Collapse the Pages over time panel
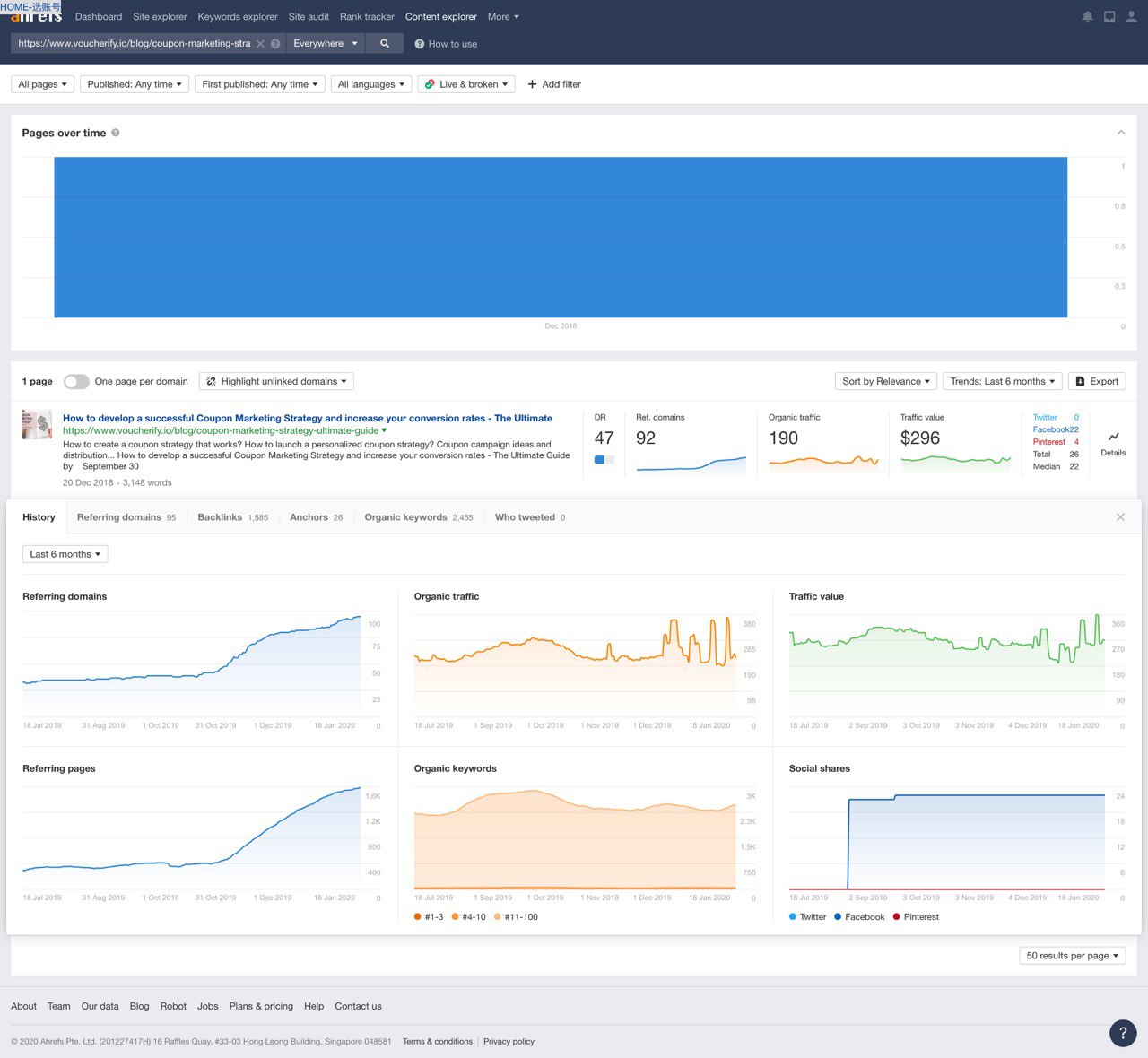The height and width of the screenshot is (1058, 1148). pyautogui.click(x=1120, y=133)
